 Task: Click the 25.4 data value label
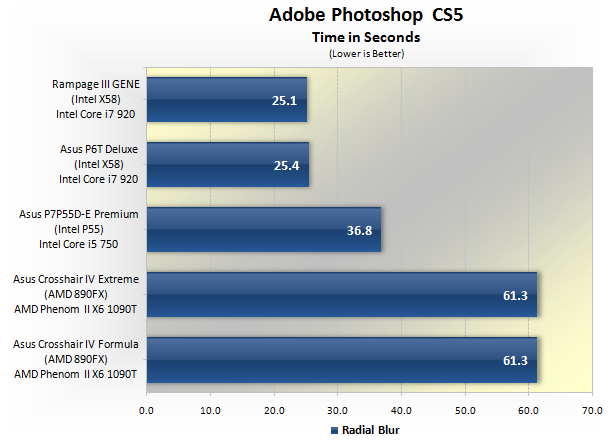point(287,165)
